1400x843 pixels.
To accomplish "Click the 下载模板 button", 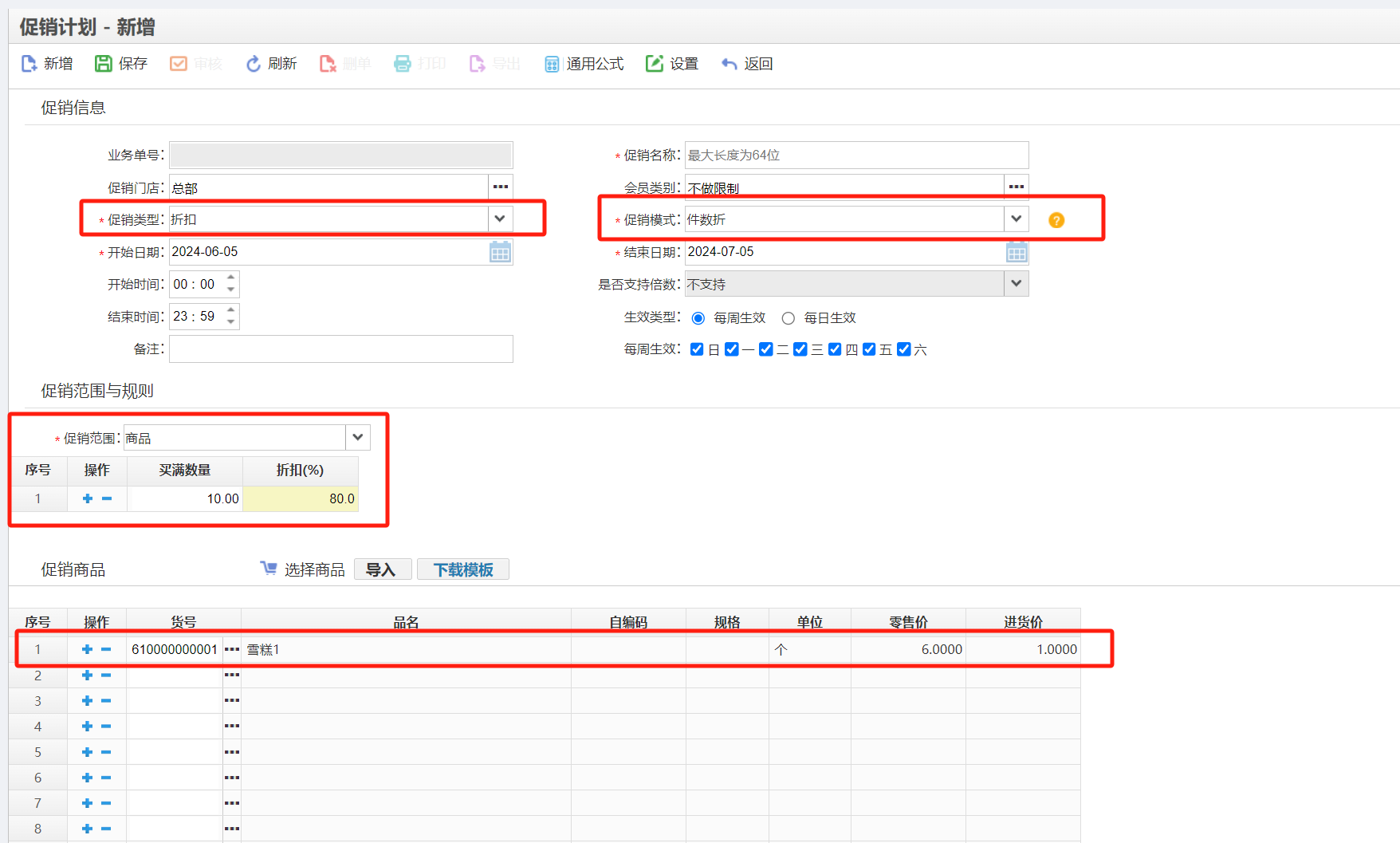I will [x=463, y=569].
